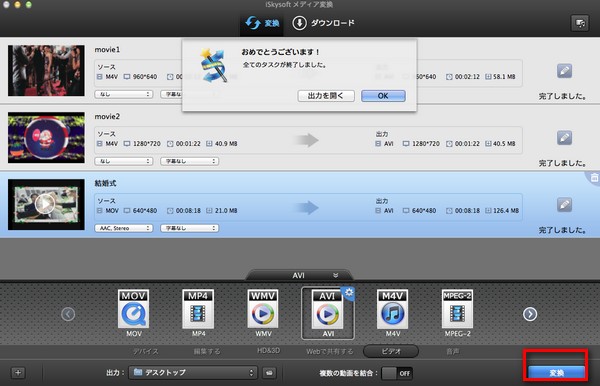Open movie2 subtitle dropdown 字幕なし

tap(189, 161)
